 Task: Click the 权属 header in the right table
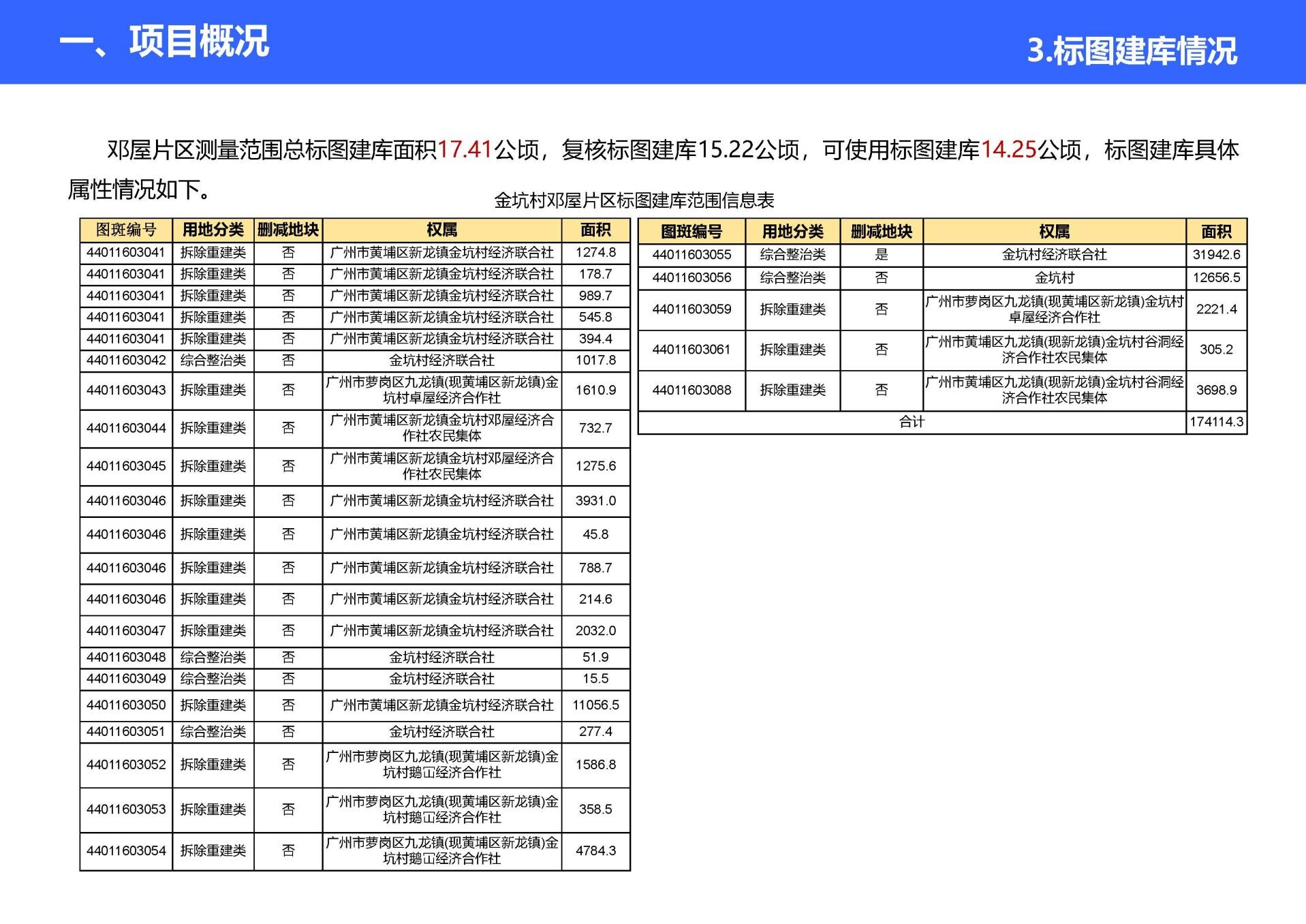click(x=1054, y=232)
